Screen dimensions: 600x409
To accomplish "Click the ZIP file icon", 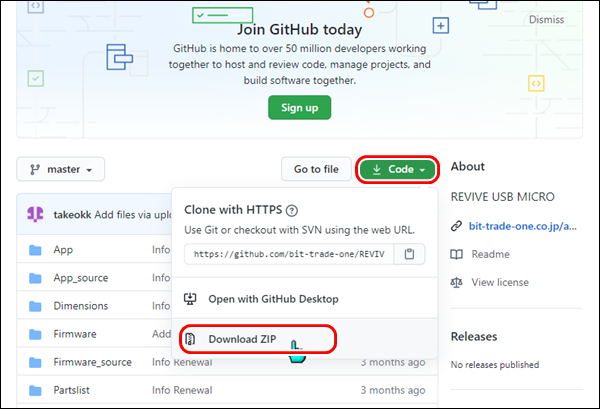I will 190,339.
